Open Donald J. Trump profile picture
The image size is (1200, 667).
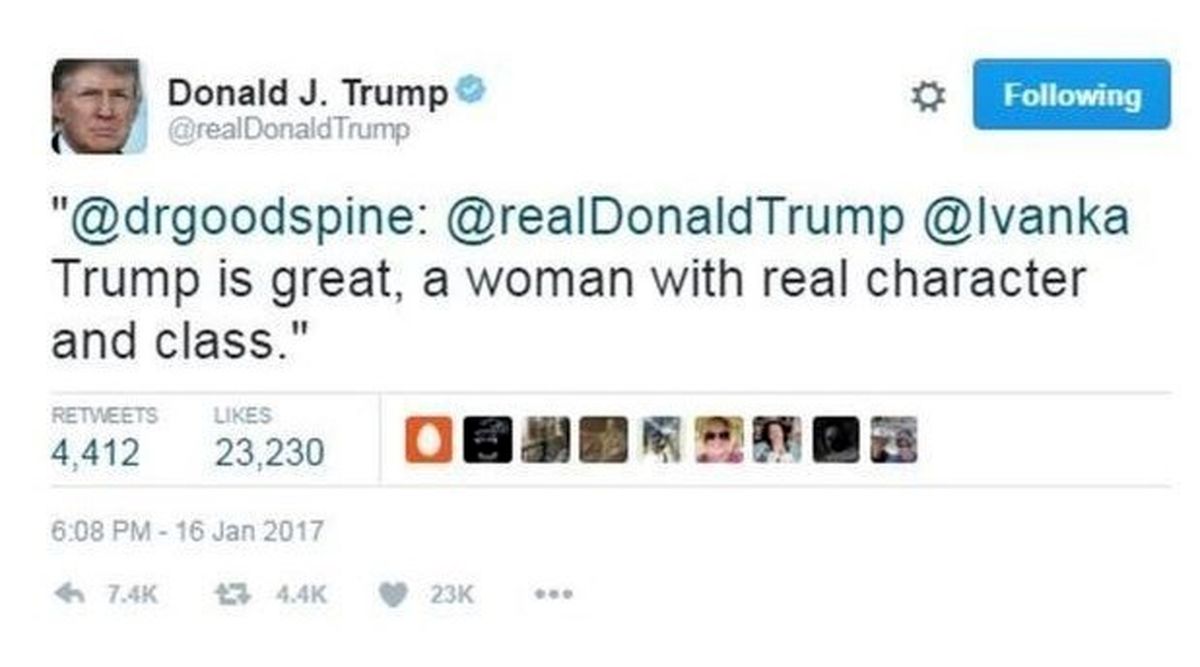(99, 106)
